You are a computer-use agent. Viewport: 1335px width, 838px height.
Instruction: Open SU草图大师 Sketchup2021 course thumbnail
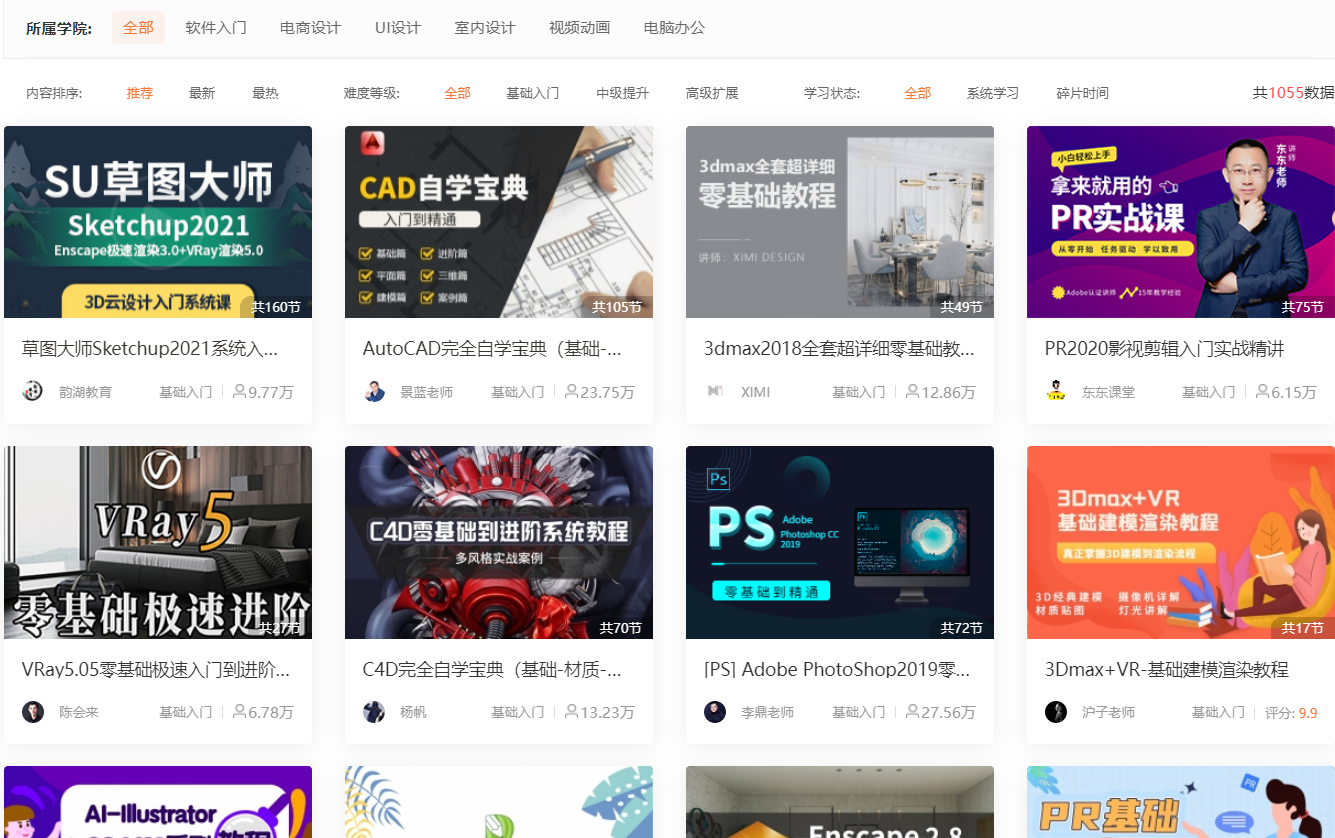158,222
